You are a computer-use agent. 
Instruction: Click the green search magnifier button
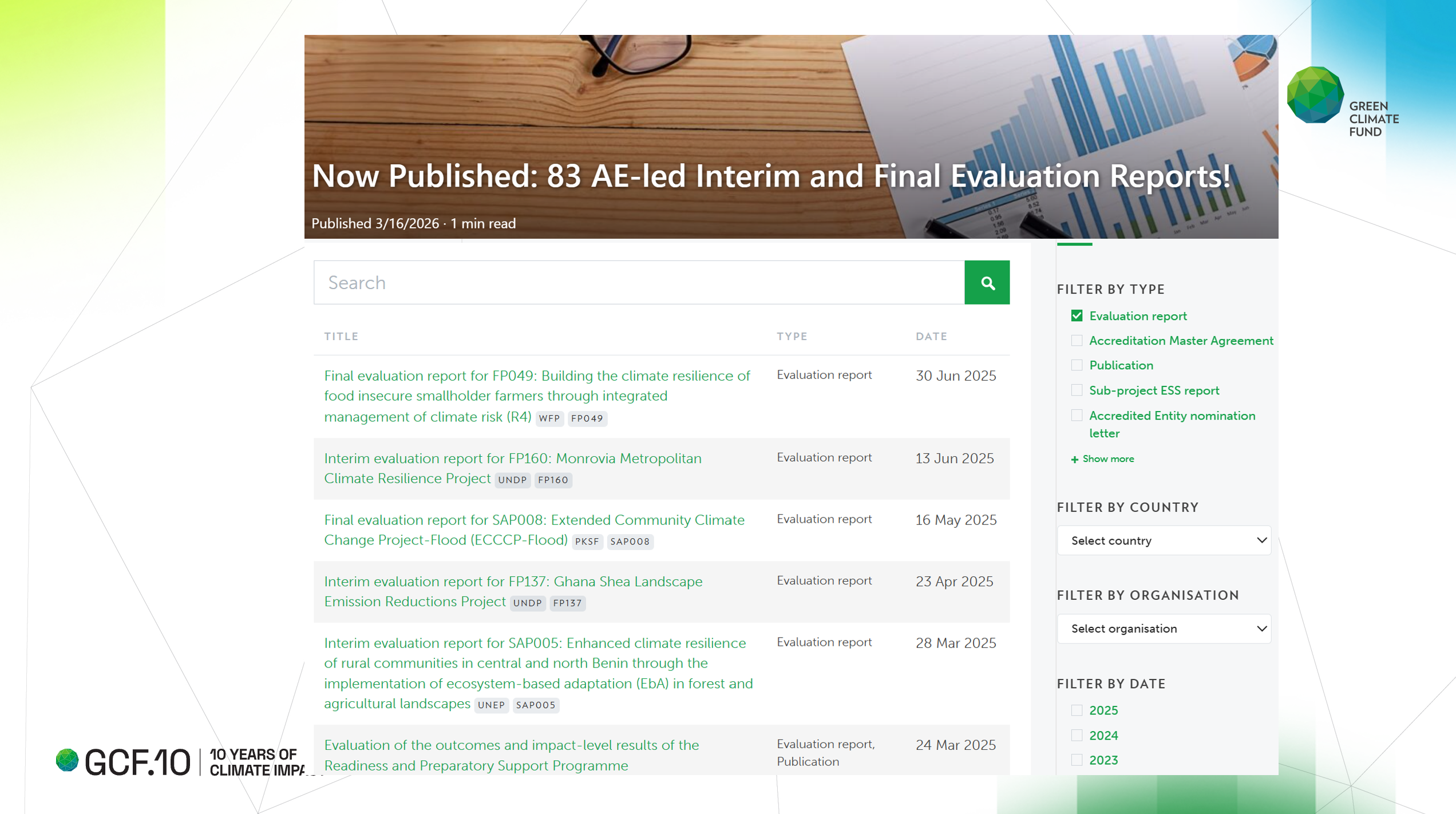(987, 282)
